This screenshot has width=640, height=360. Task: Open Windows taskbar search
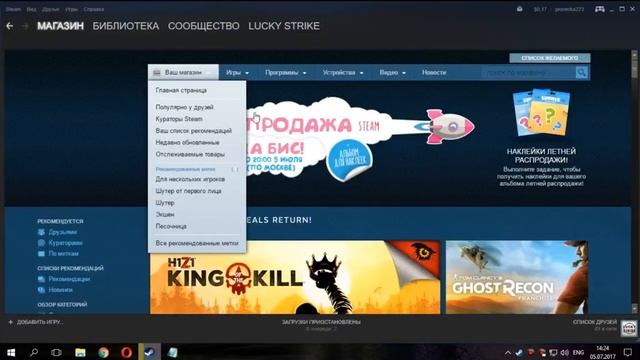(x=34, y=352)
